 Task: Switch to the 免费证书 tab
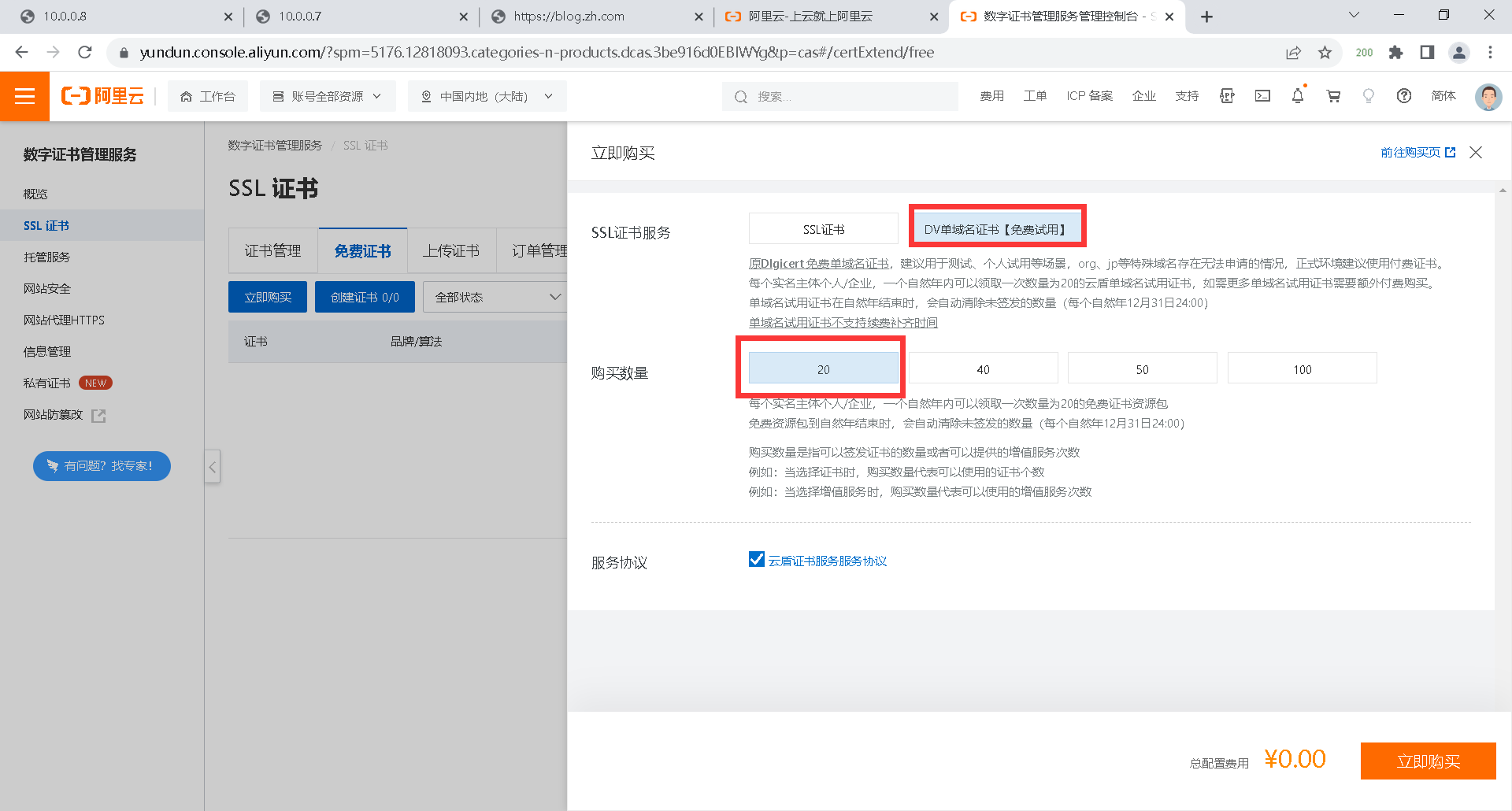click(363, 251)
